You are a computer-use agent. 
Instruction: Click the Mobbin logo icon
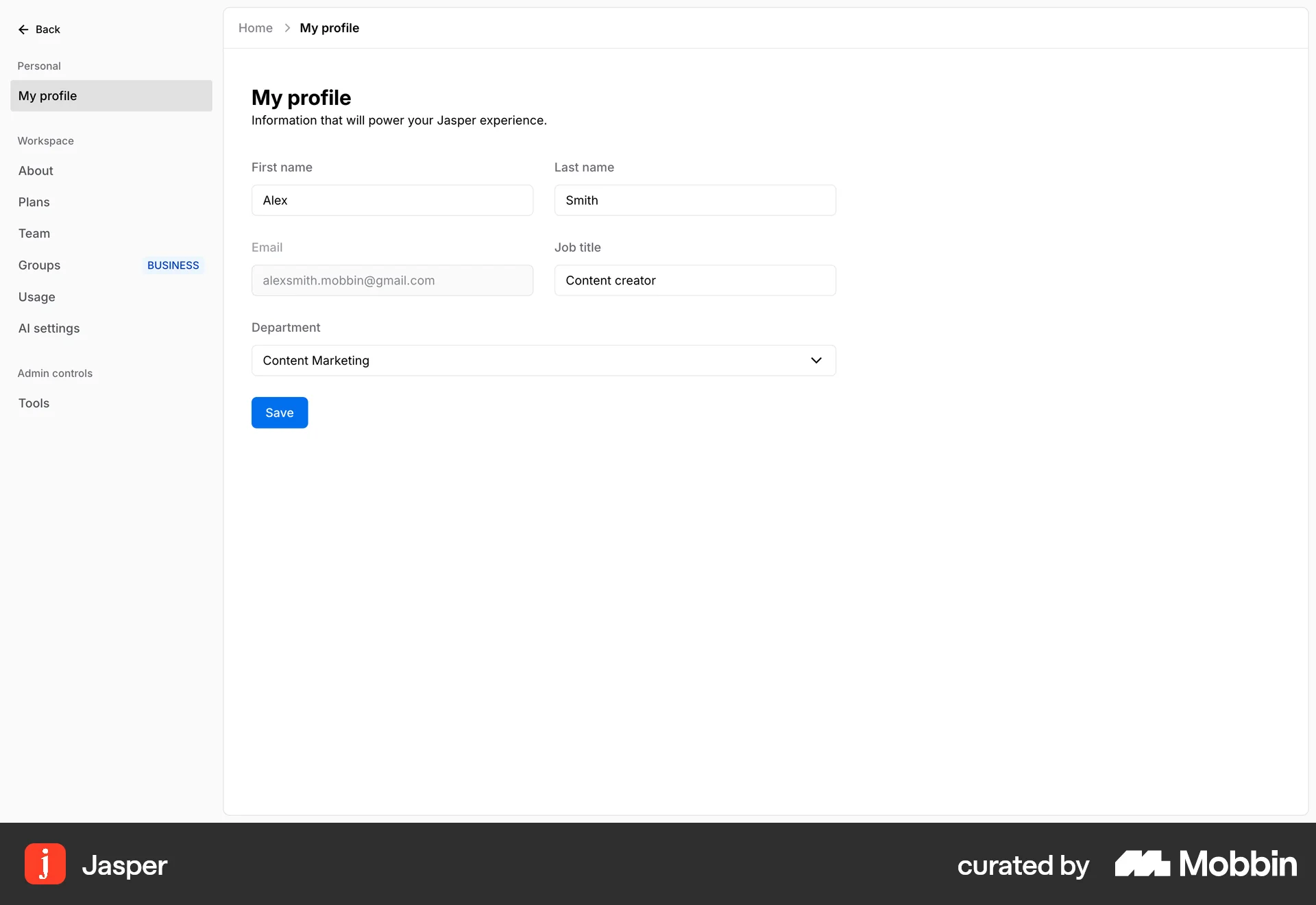1142,864
